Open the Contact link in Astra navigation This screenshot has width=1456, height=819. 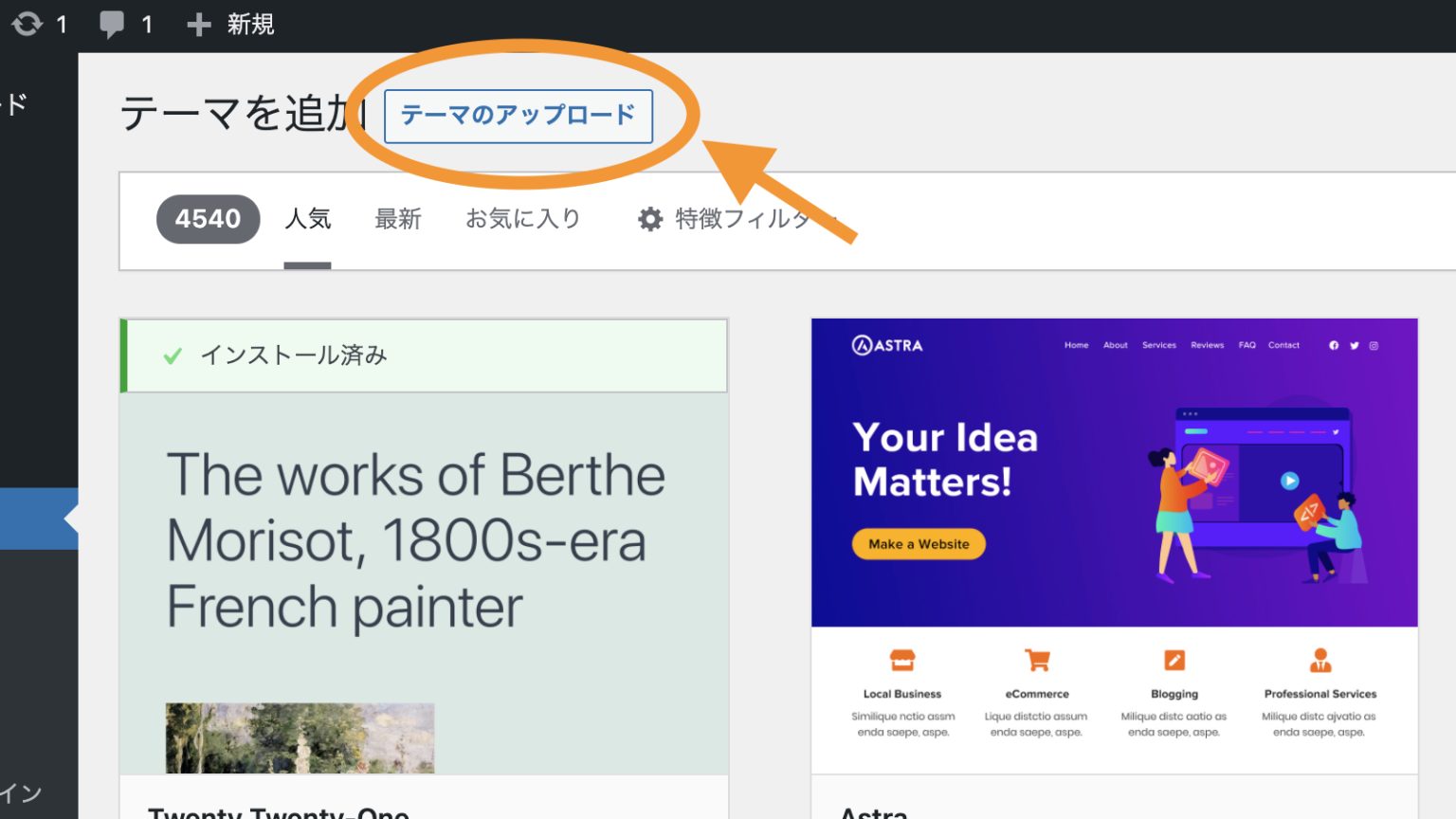click(x=1283, y=345)
